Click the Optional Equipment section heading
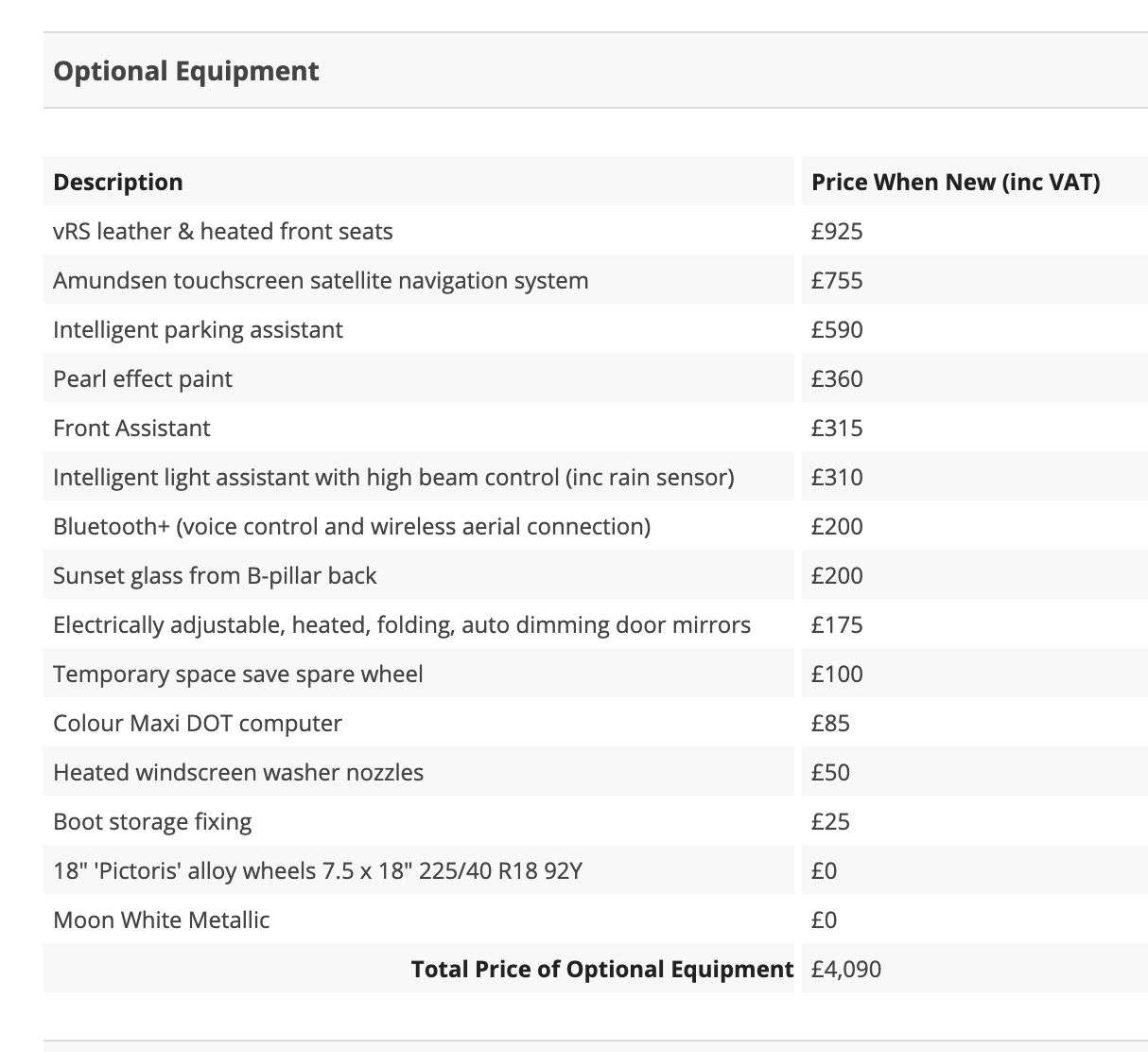 pos(186,71)
